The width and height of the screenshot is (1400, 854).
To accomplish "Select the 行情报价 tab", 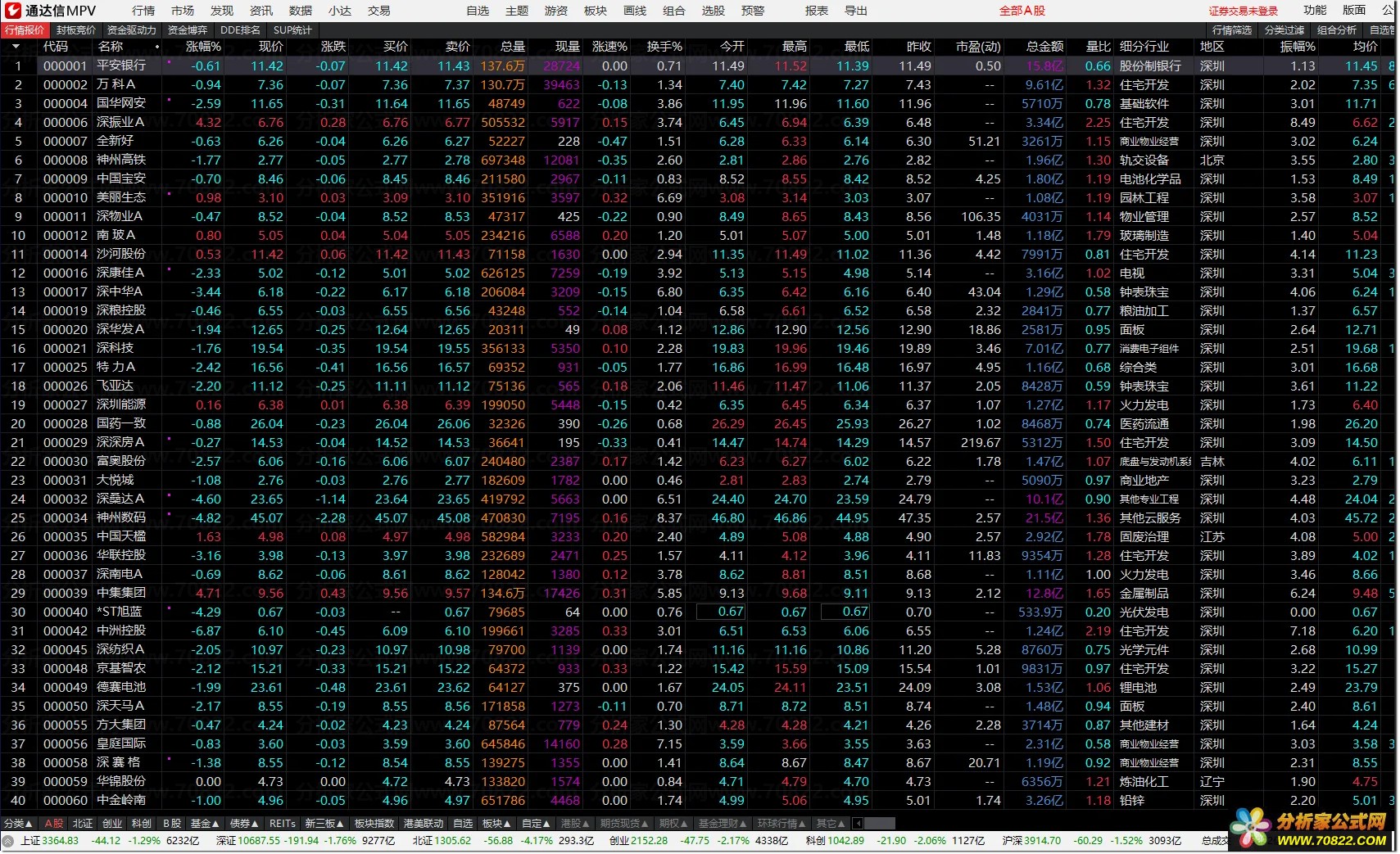I will 25,29.
